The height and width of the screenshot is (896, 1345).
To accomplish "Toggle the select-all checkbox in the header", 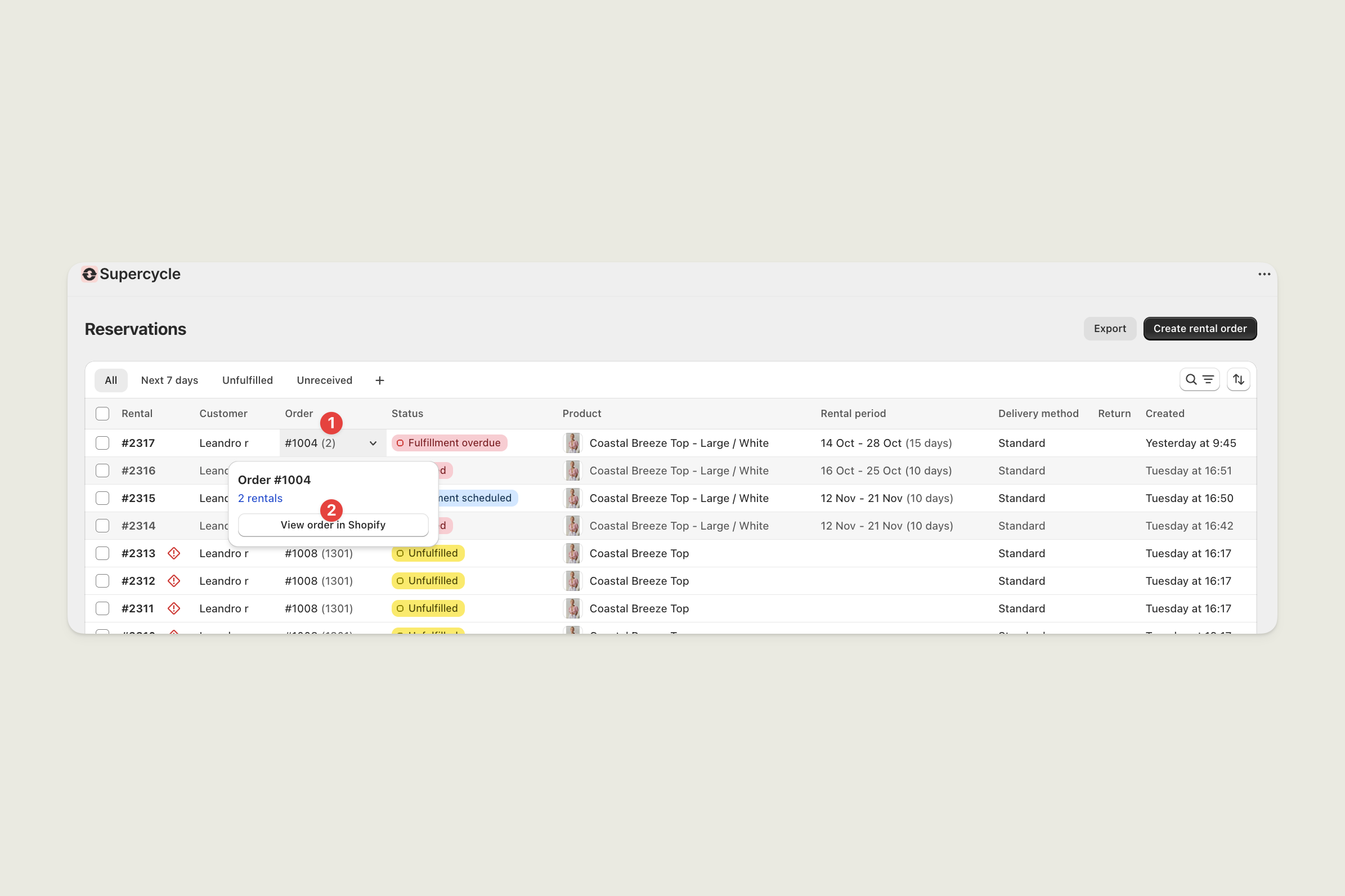I will click(x=102, y=413).
